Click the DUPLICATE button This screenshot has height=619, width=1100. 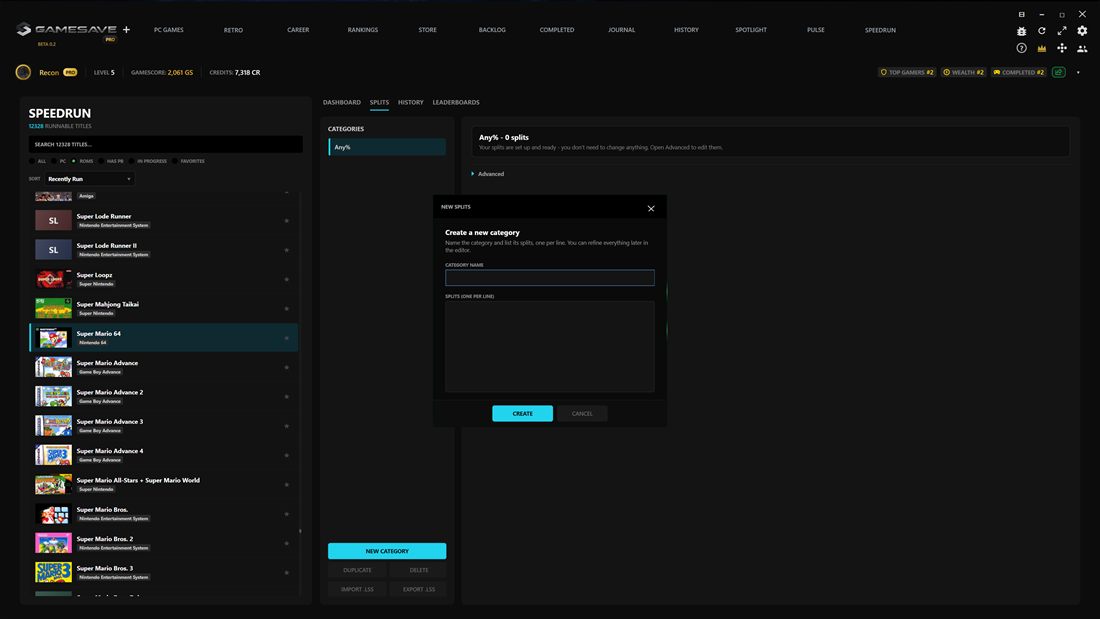(357, 570)
